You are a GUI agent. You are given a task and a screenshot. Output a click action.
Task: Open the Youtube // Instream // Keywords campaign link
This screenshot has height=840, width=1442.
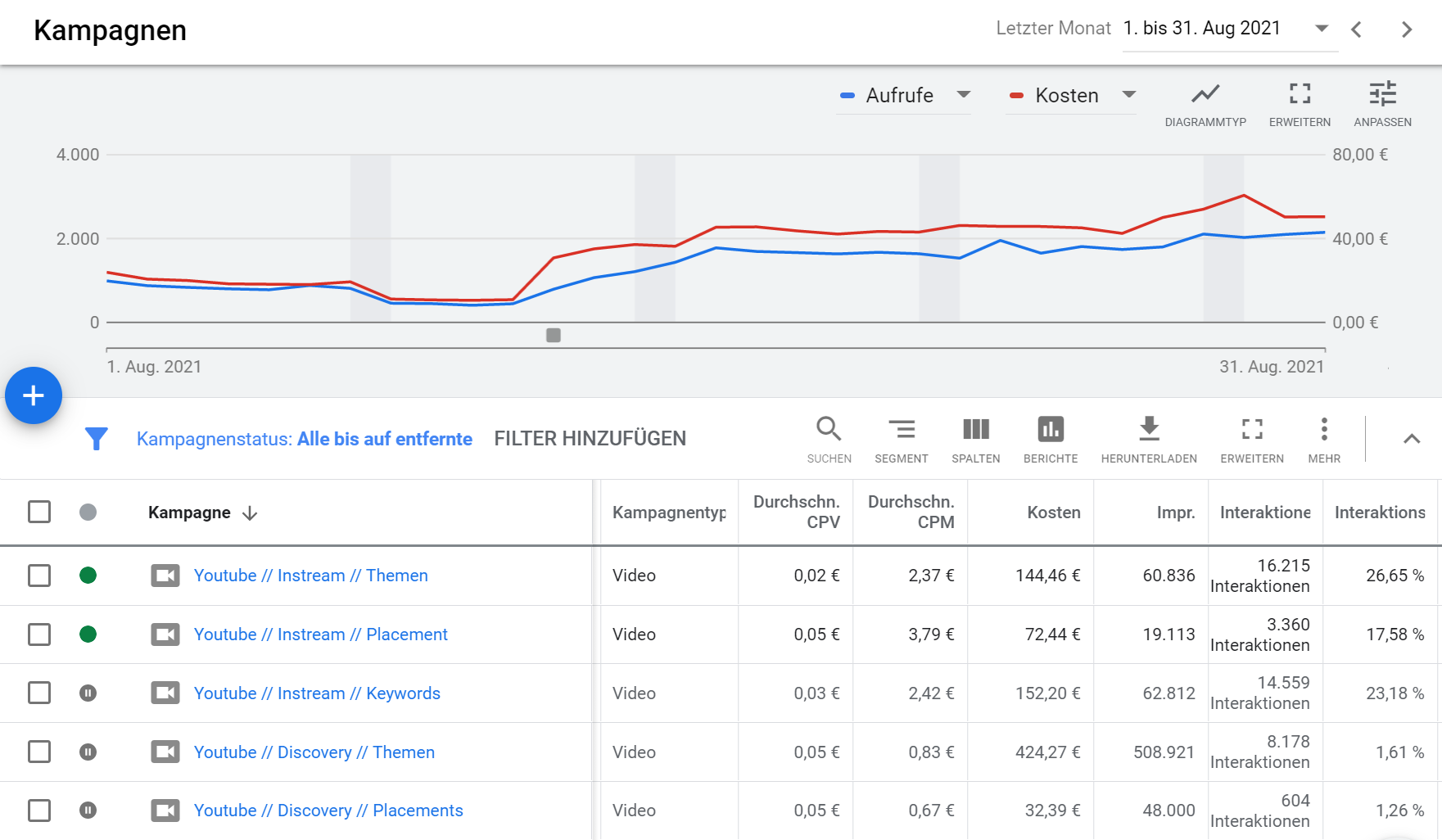pyautogui.click(x=317, y=693)
